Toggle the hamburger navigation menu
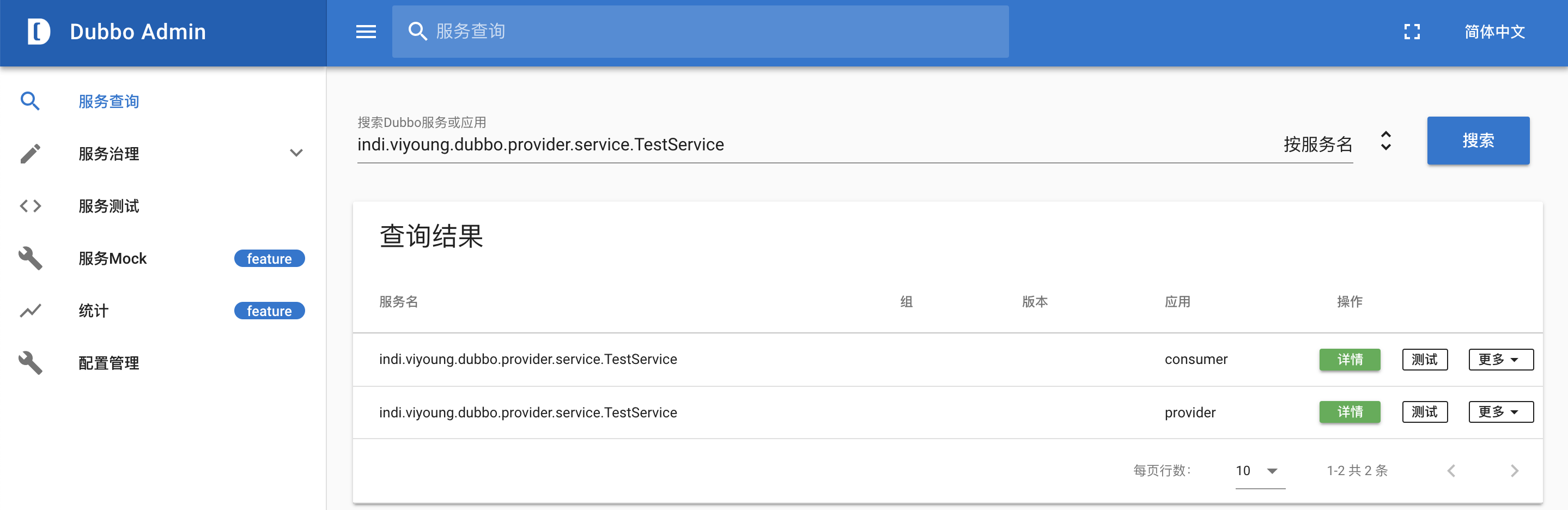This screenshot has width=1568, height=510. (x=366, y=32)
